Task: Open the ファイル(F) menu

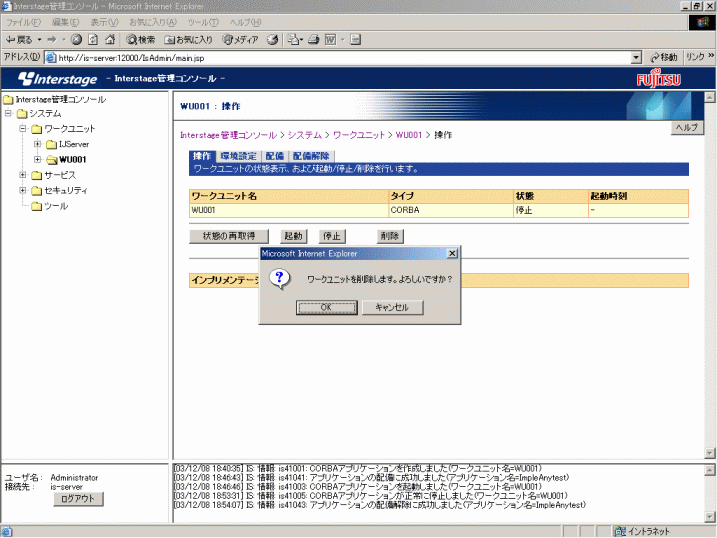Action: pyautogui.click(x=23, y=22)
